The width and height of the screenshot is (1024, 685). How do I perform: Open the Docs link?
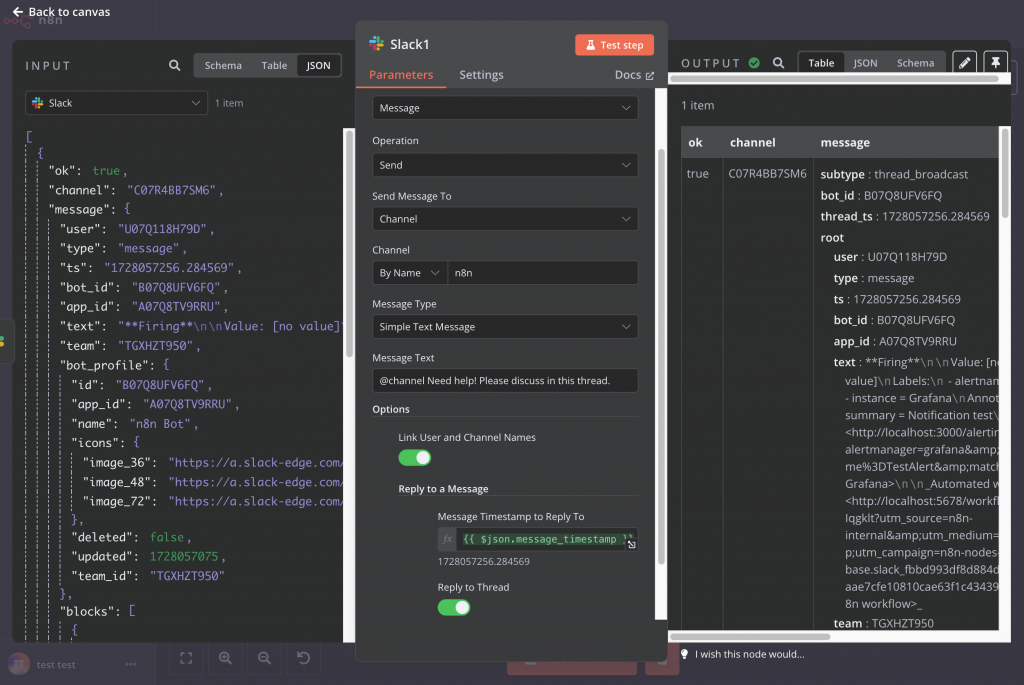[x=634, y=74]
